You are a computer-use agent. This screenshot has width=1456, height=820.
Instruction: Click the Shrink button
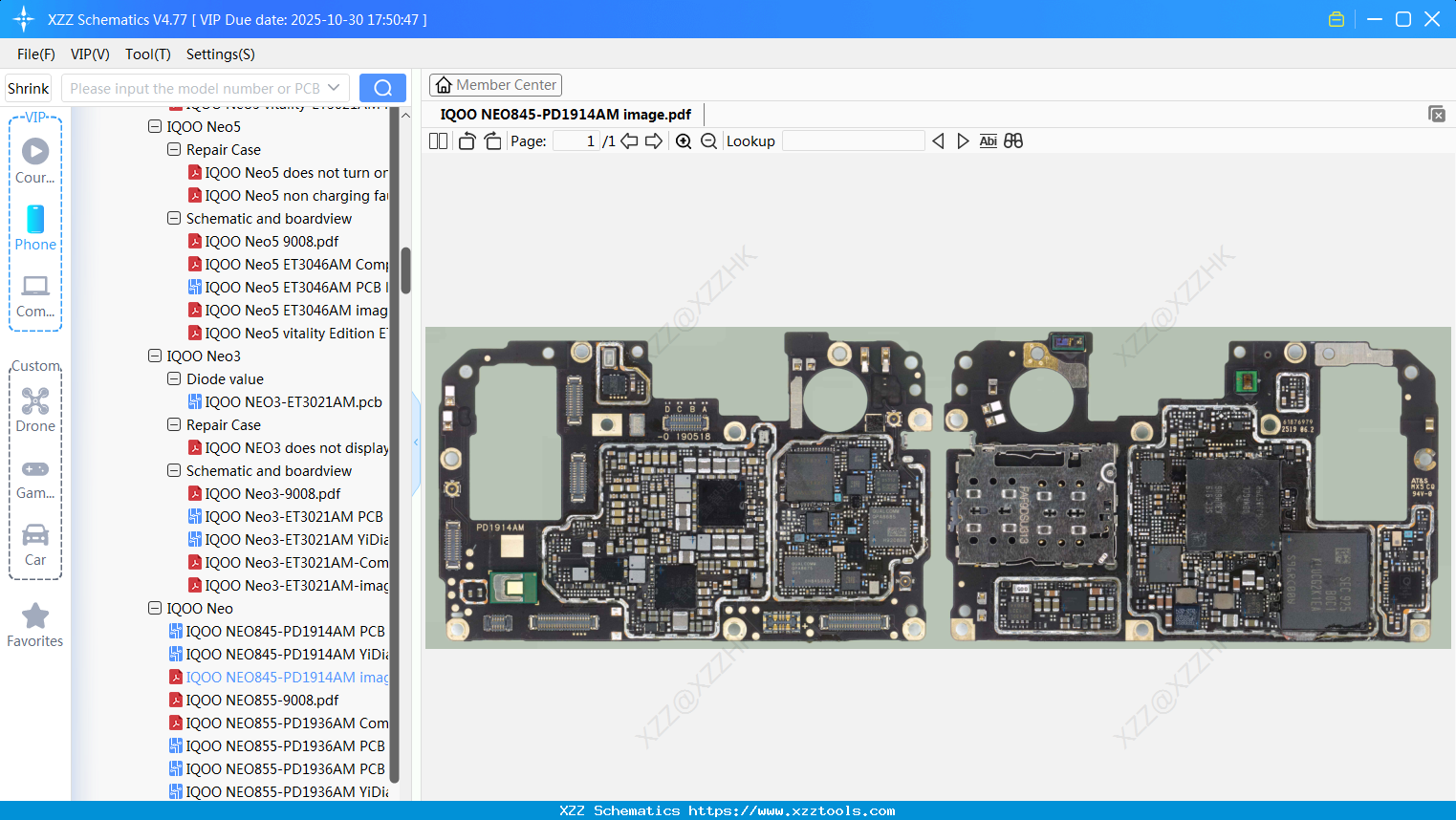click(28, 87)
